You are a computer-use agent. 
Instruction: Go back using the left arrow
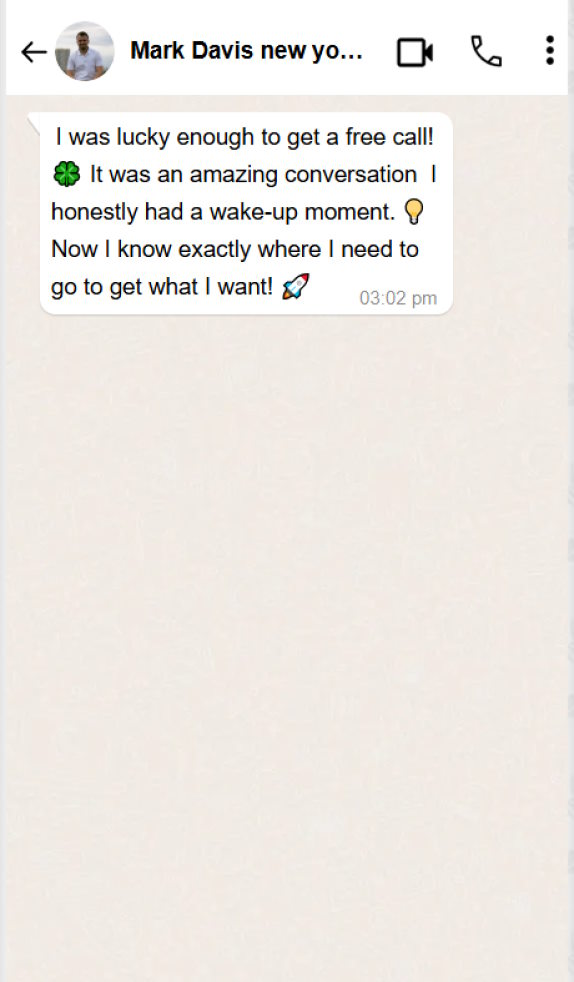click(x=33, y=52)
